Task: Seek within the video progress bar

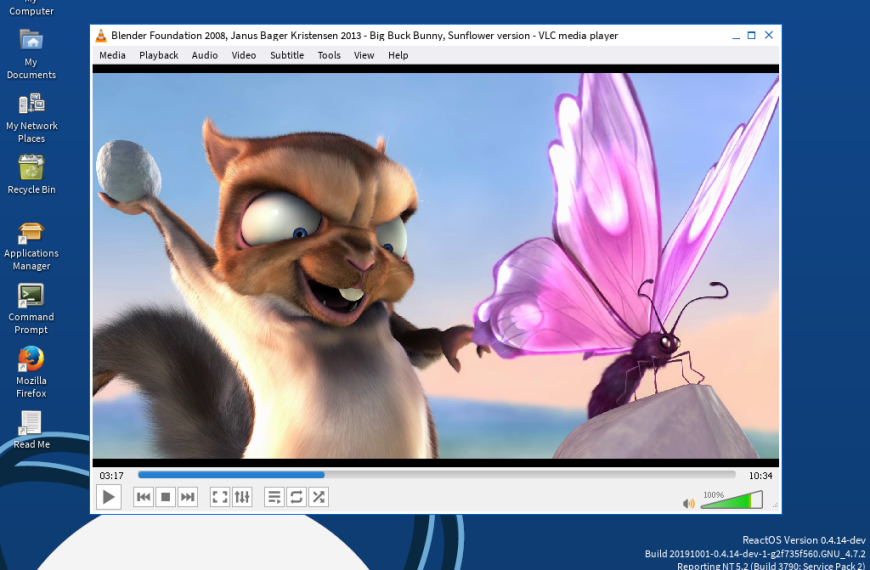Action: [x=437, y=475]
